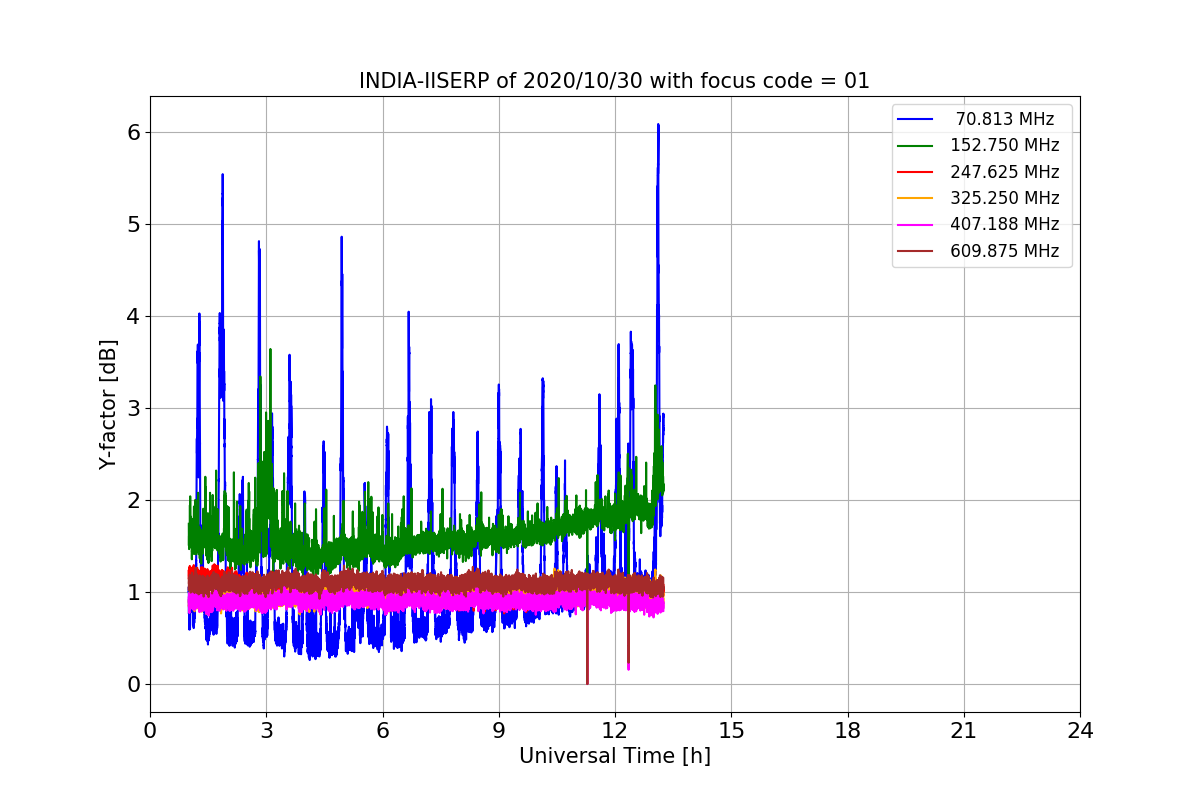Click the green line swatch in legend
The width and height of the screenshot is (1200, 800).
point(915,145)
